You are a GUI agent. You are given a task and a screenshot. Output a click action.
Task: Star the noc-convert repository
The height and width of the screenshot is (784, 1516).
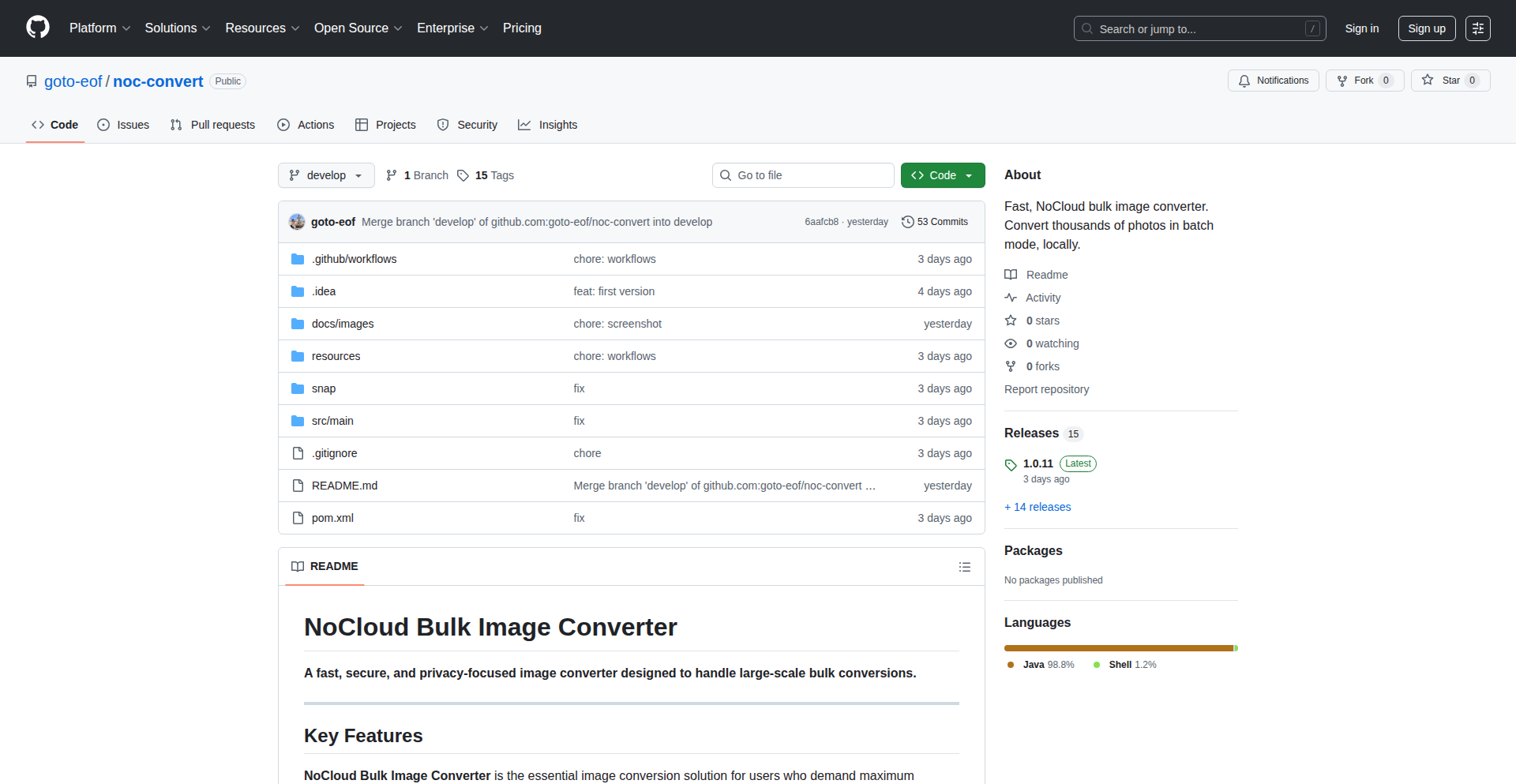1450,81
